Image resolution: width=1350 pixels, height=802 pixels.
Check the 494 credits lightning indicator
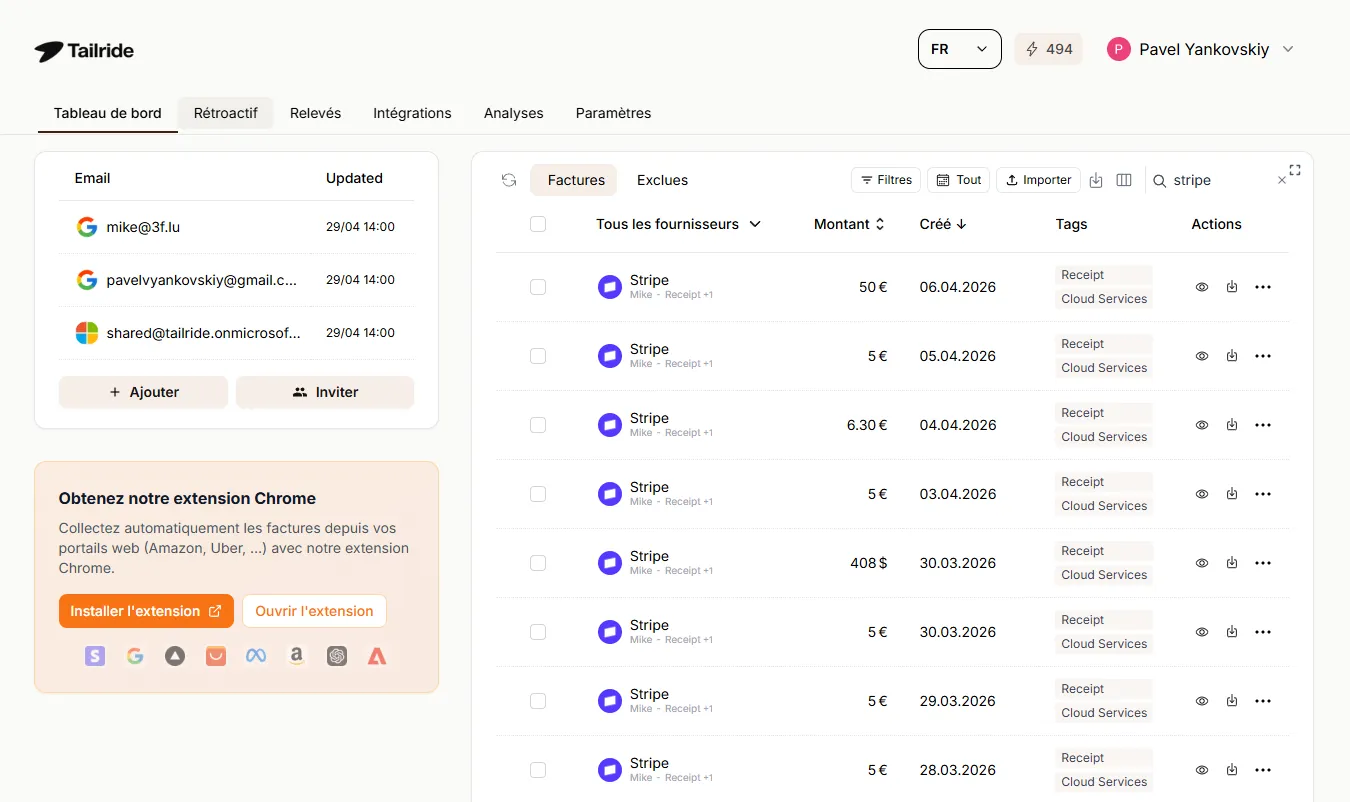pos(1048,48)
